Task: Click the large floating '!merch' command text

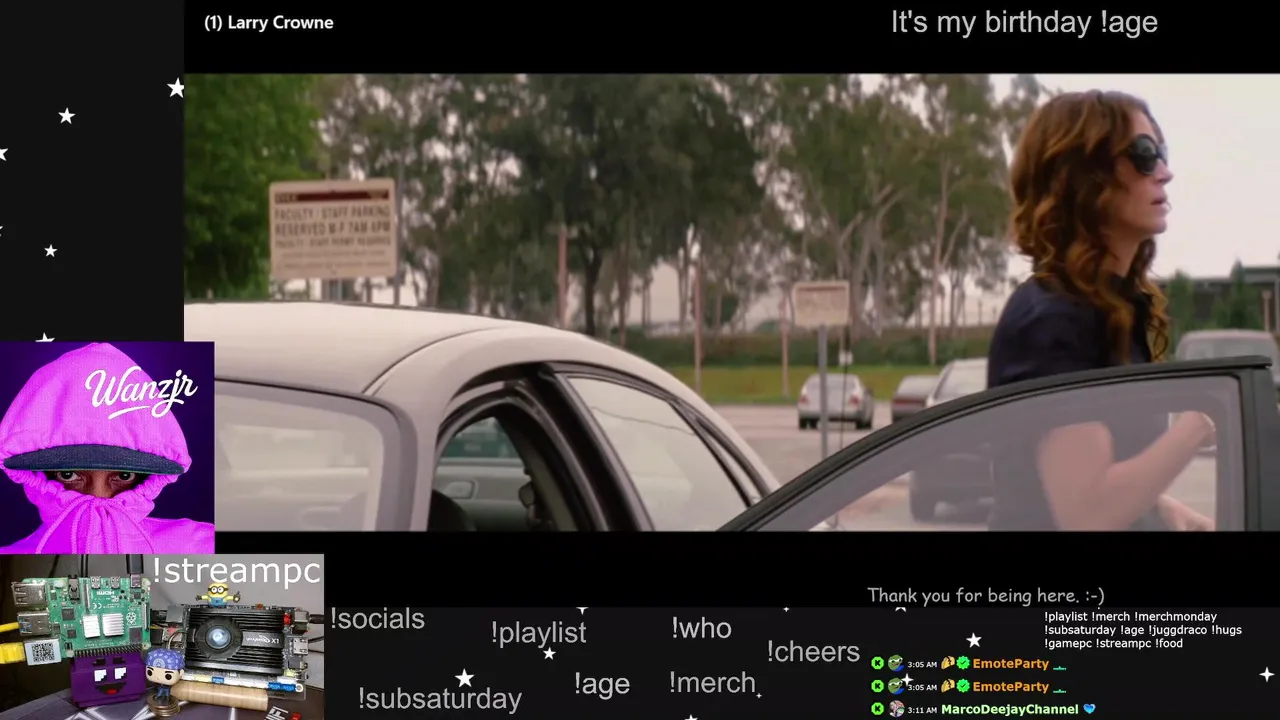Action: (x=712, y=683)
